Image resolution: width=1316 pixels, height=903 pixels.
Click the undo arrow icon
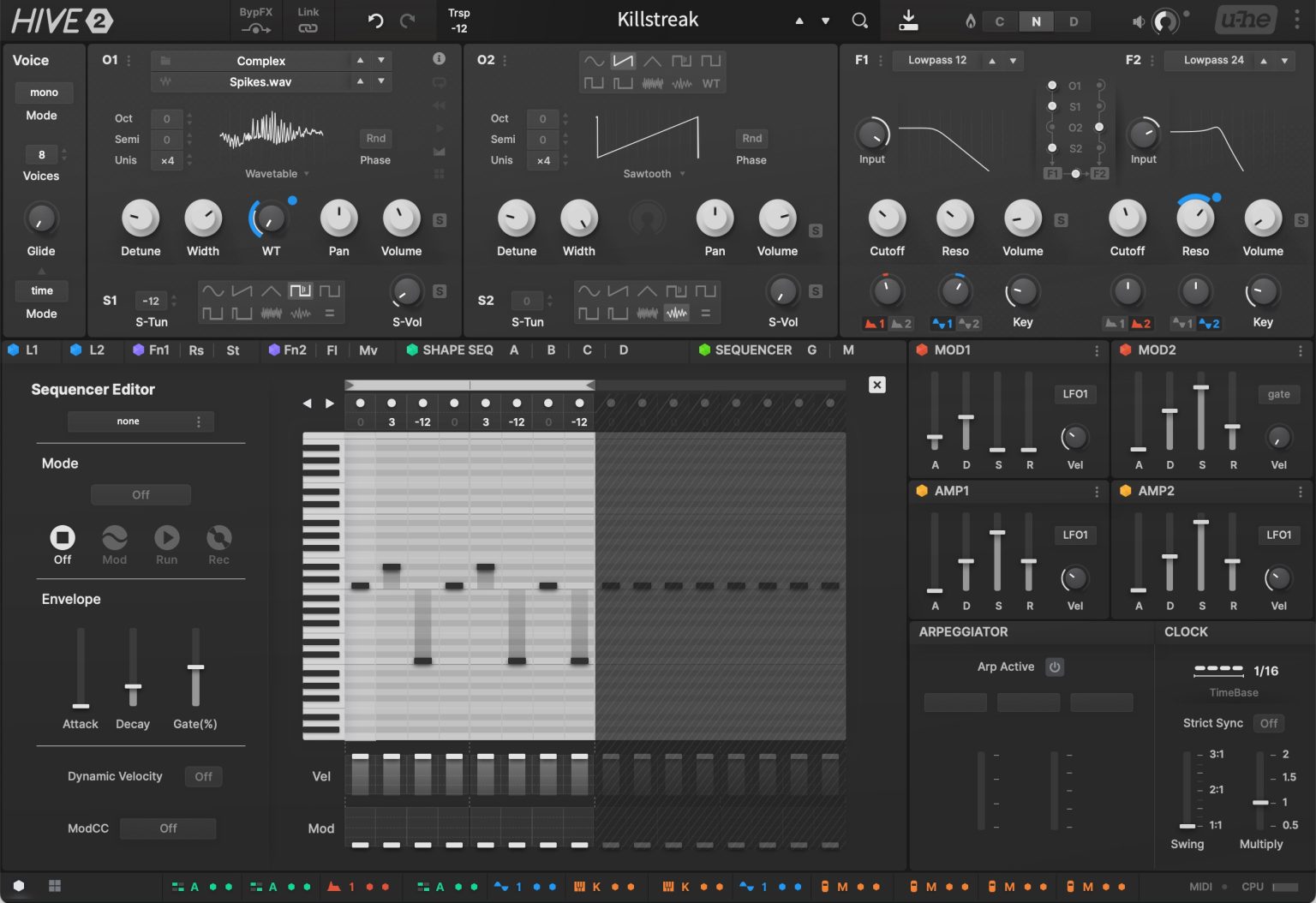pos(375,21)
